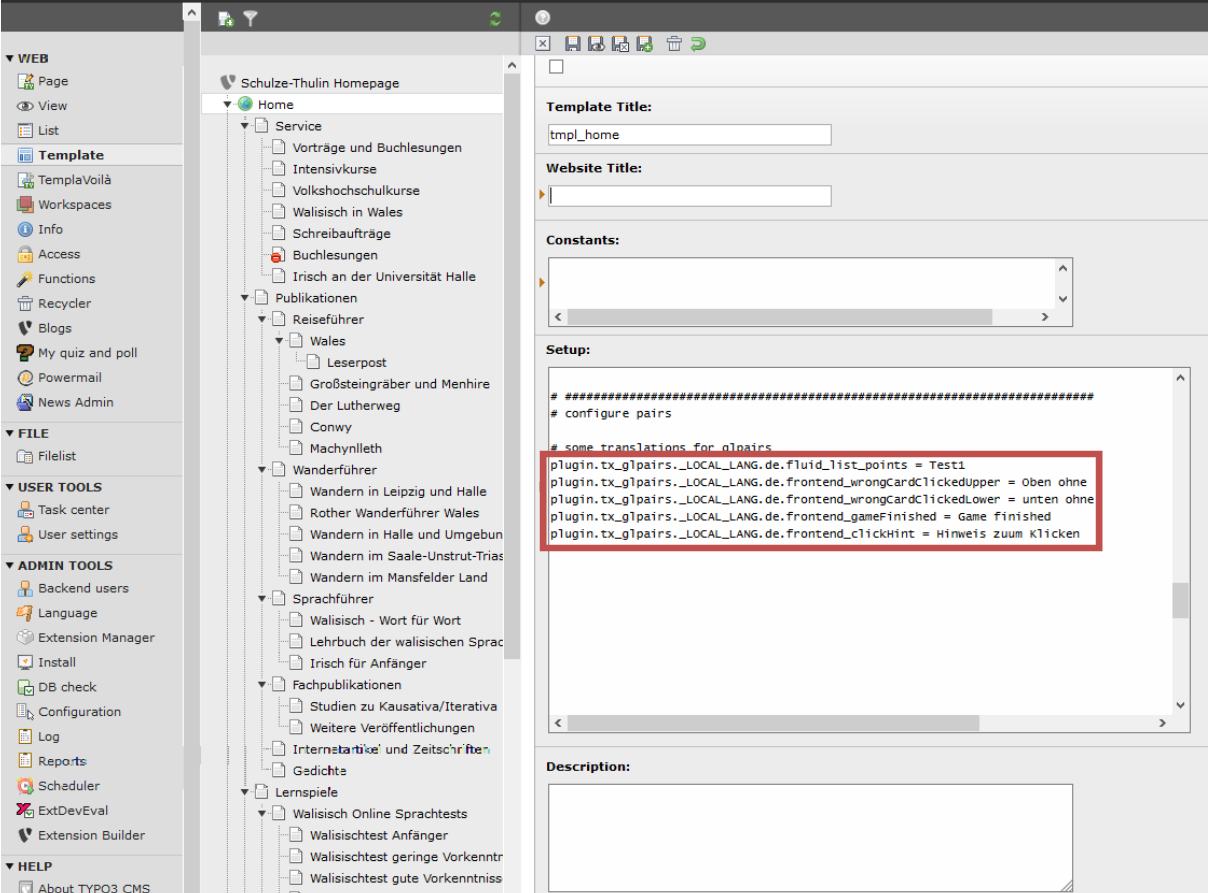
Task: Click the Extension Manager icon
Action: (x=27, y=637)
